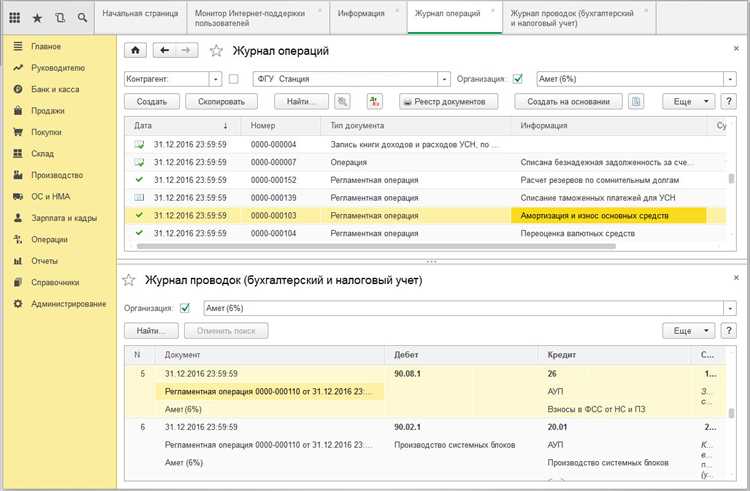Toggle Организация checkbox in Журнал операций
This screenshot has height=491, width=750.
pyautogui.click(x=518, y=79)
